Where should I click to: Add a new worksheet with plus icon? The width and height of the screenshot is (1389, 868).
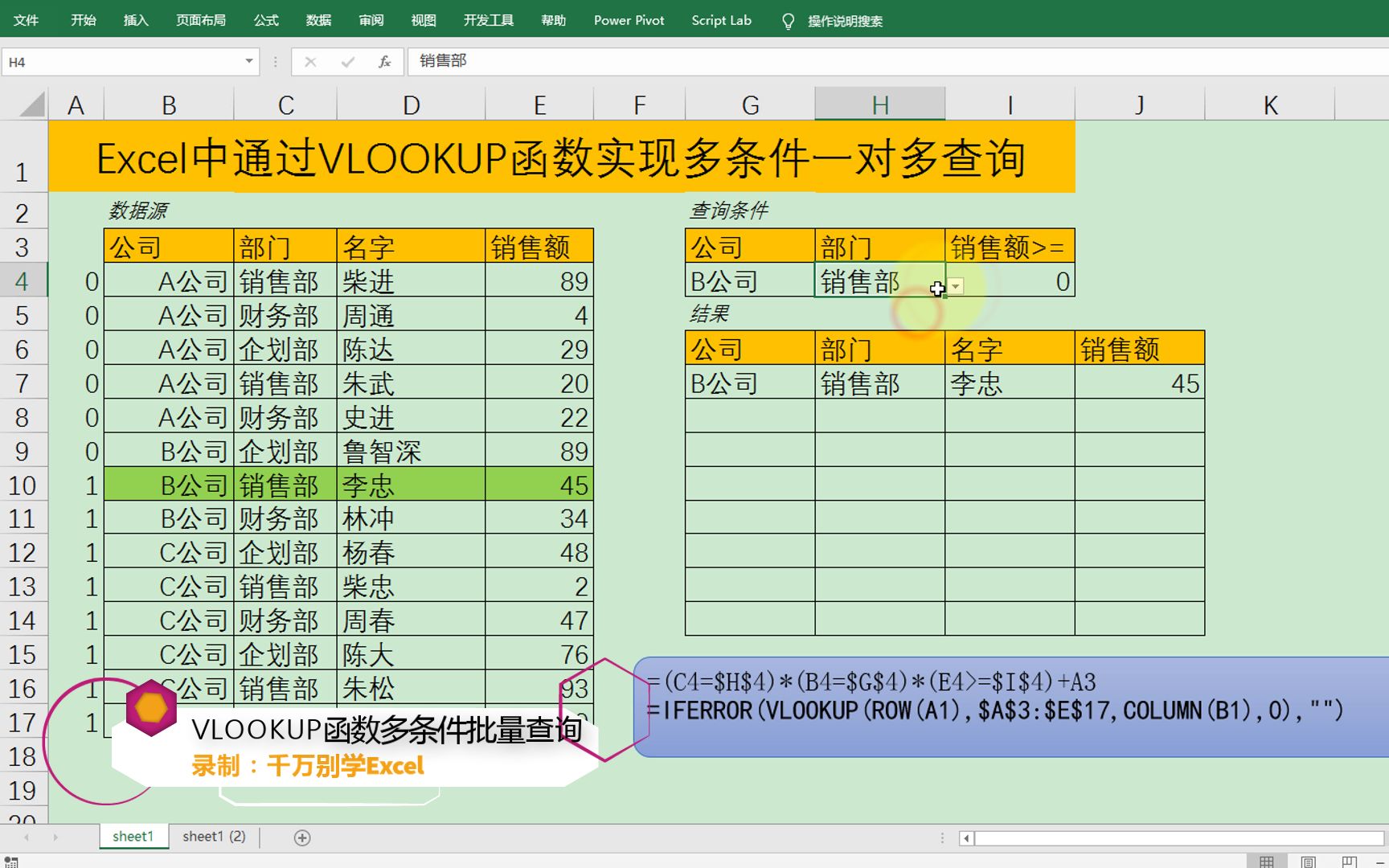tap(301, 837)
